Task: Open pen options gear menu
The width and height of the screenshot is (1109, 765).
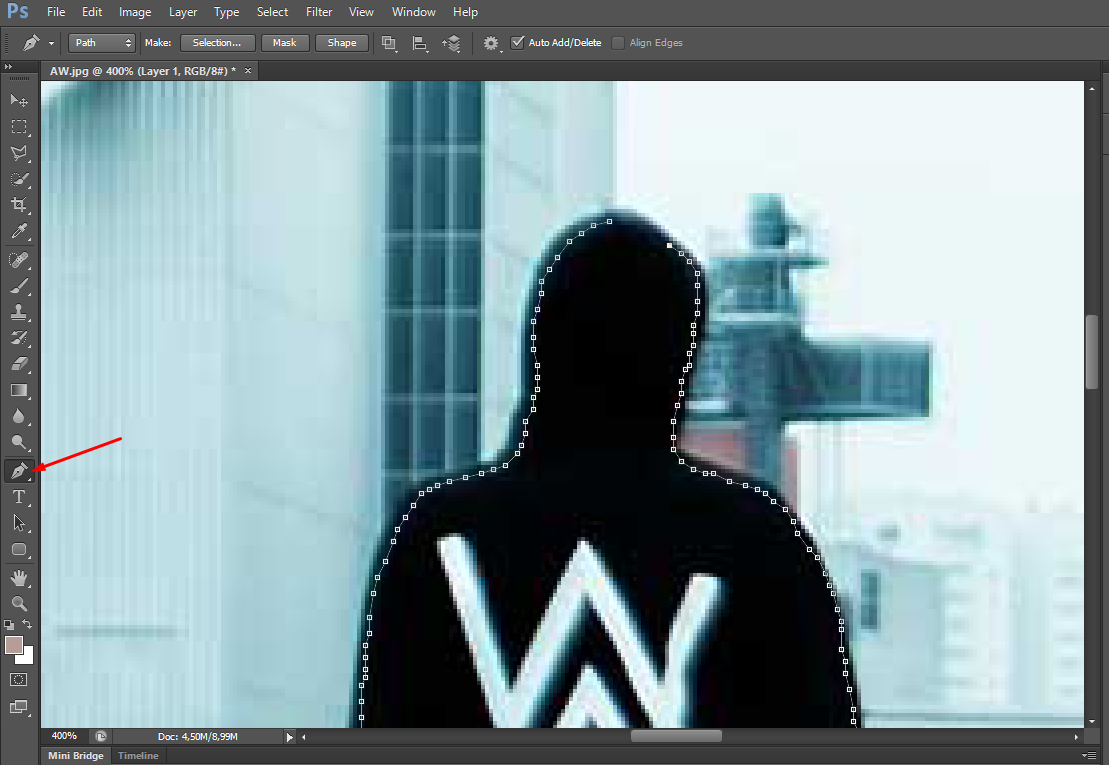Action: [x=492, y=43]
